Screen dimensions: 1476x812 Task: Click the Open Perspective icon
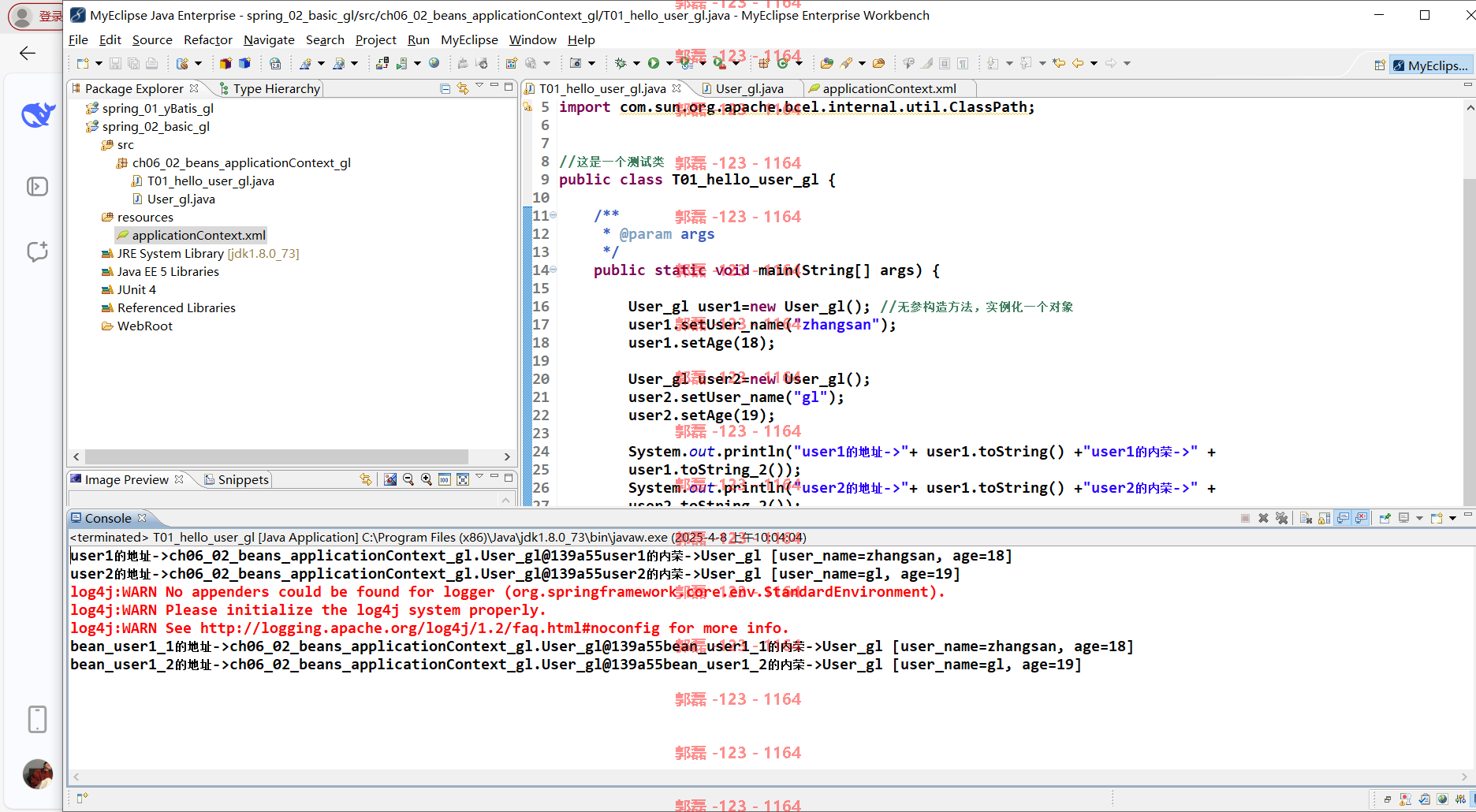point(1380,65)
